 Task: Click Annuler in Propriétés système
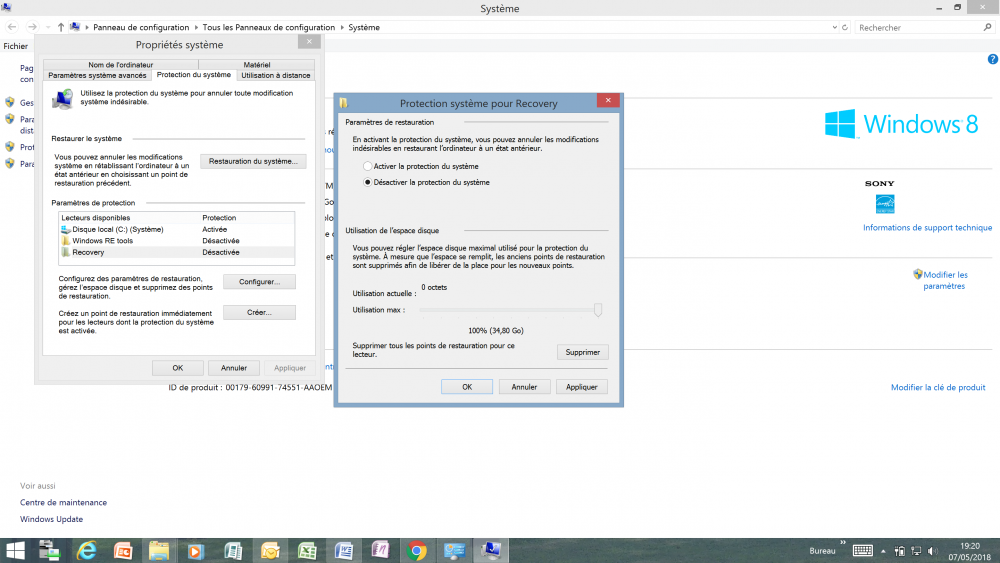coord(234,368)
